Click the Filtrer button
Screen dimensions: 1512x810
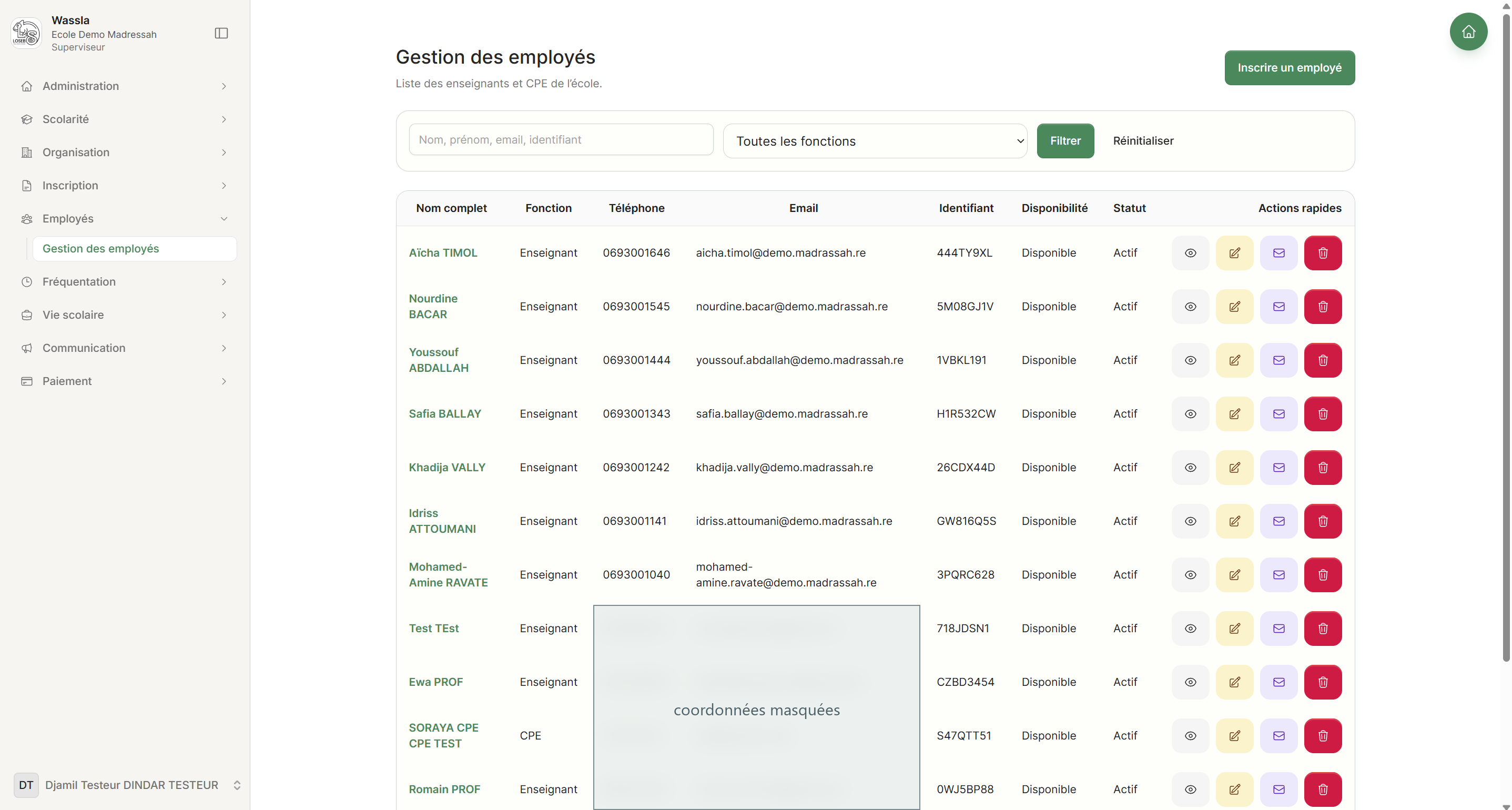point(1065,141)
